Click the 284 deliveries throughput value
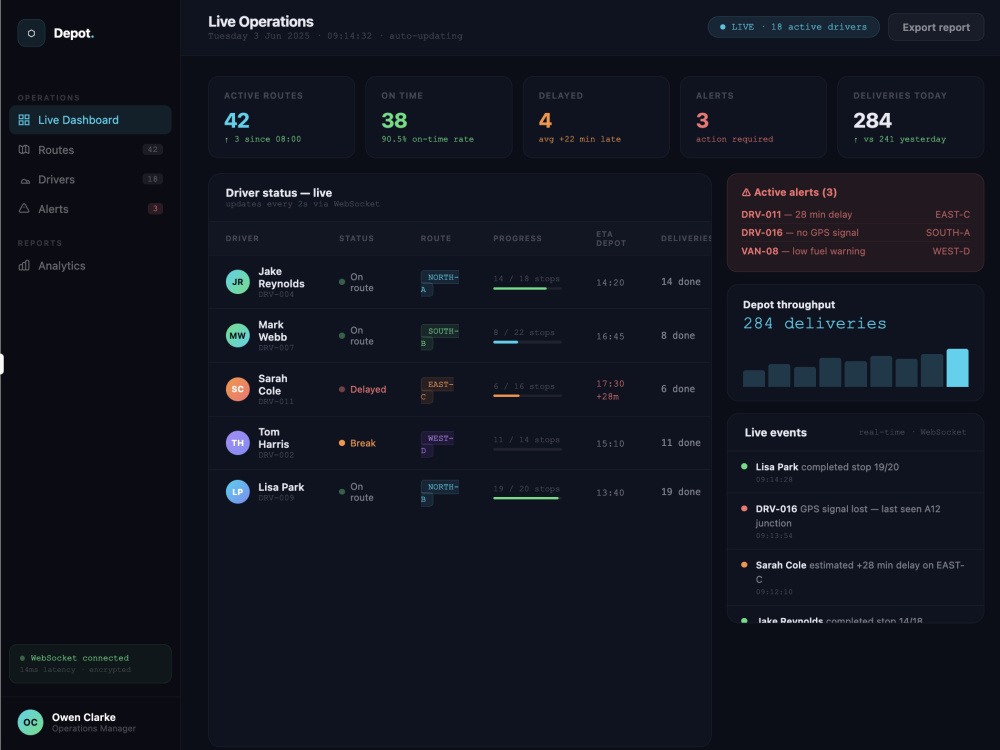The height and width of the screenshot is (750, 1000). [x=814, y=323]
